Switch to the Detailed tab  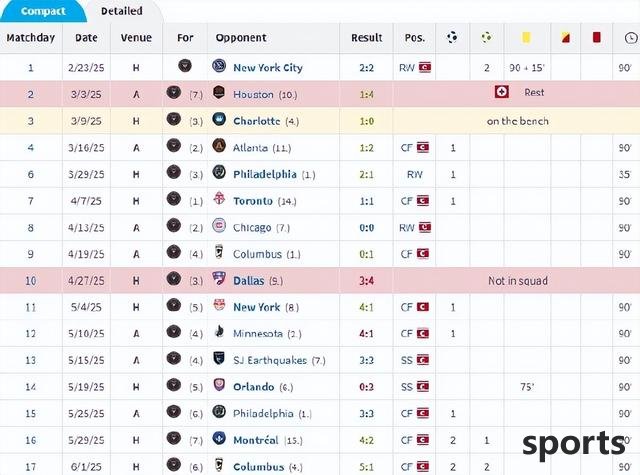122,11
